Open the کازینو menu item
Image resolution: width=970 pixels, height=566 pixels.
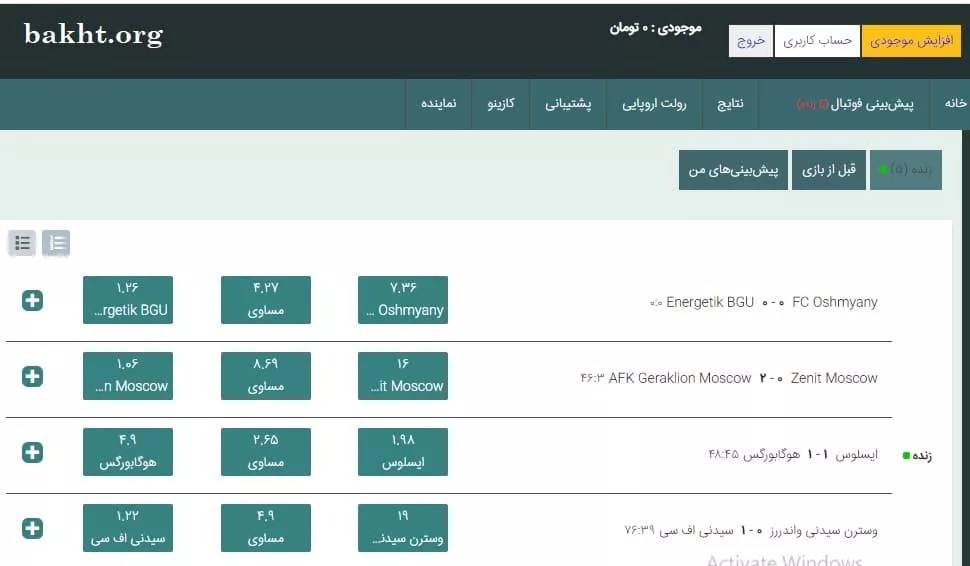pyautogui.click(x=501, y=104)
